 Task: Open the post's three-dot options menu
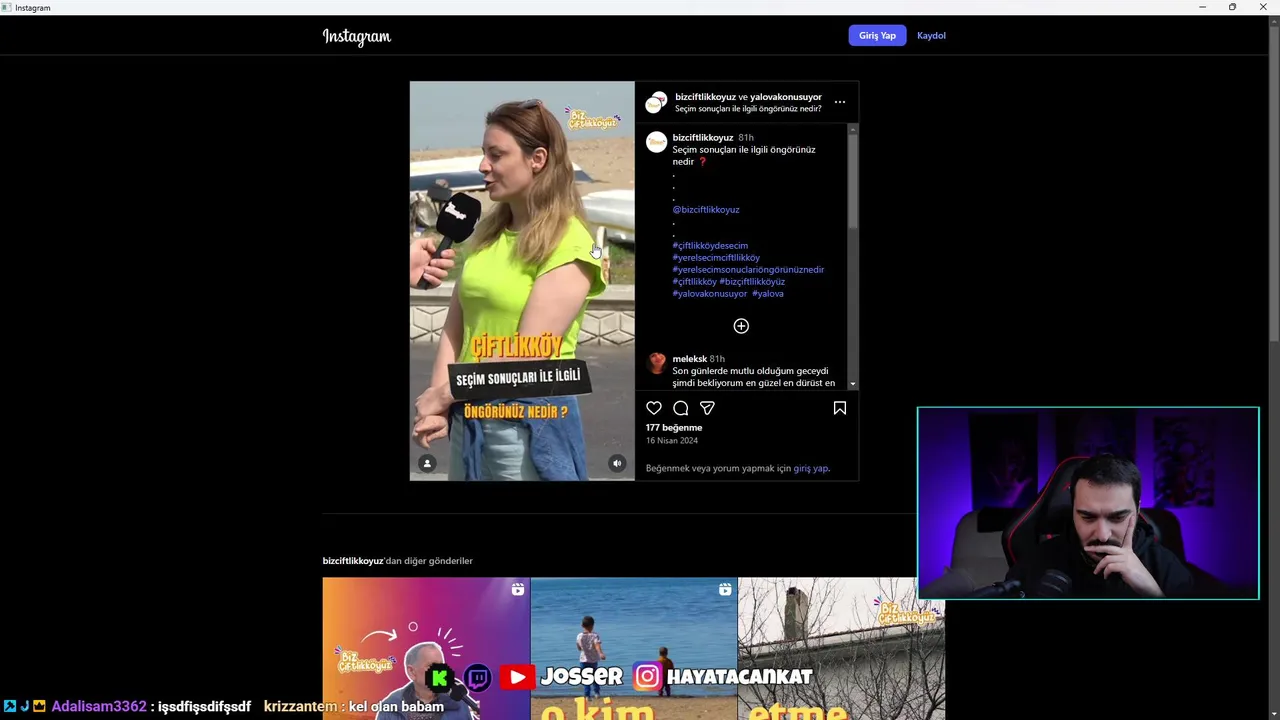coord(840,102)
